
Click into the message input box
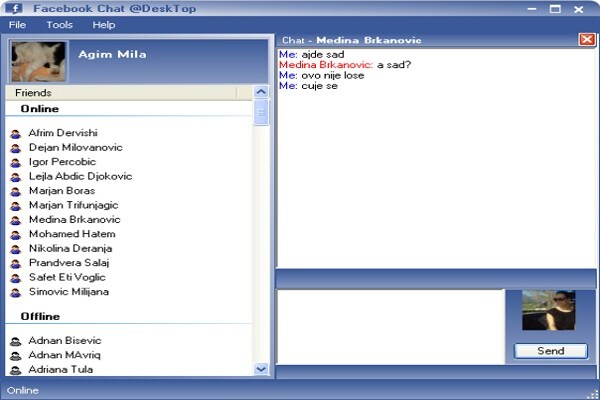390,327
